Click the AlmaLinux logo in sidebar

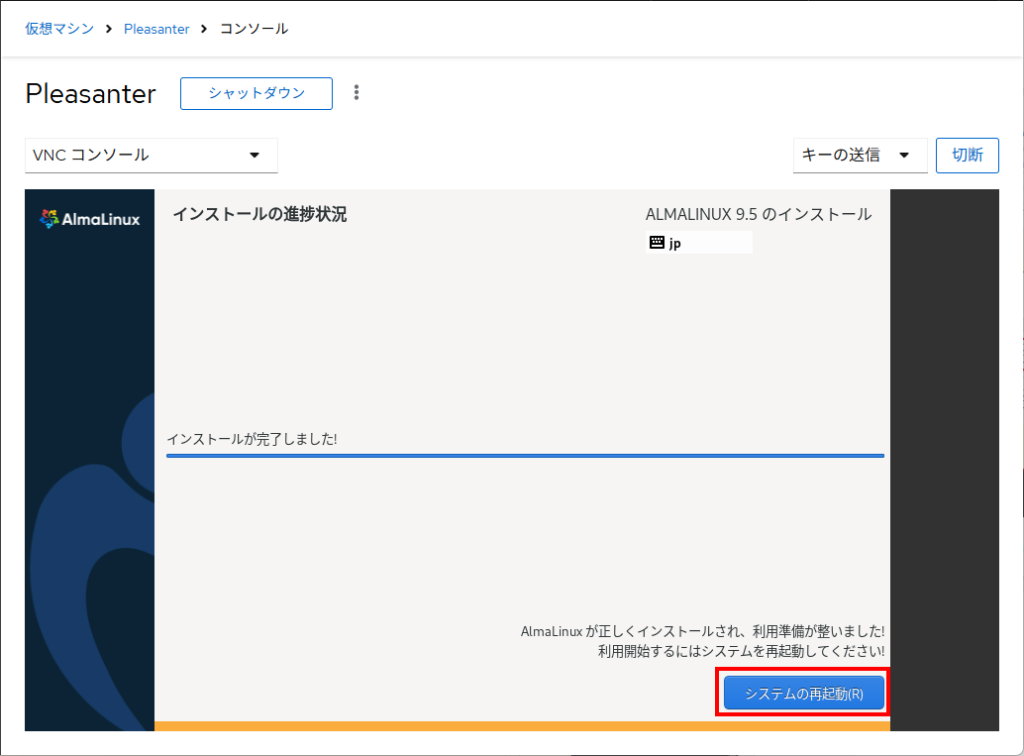point(90,219)
